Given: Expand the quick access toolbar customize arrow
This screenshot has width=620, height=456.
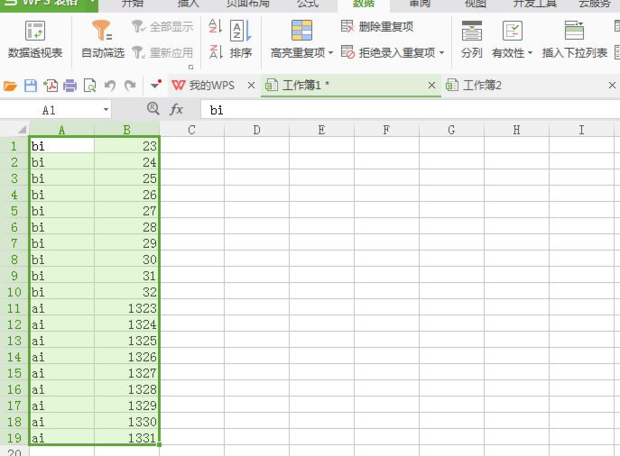Looking at the screenshot, I should pyautogui.click(x=156, y=84).
